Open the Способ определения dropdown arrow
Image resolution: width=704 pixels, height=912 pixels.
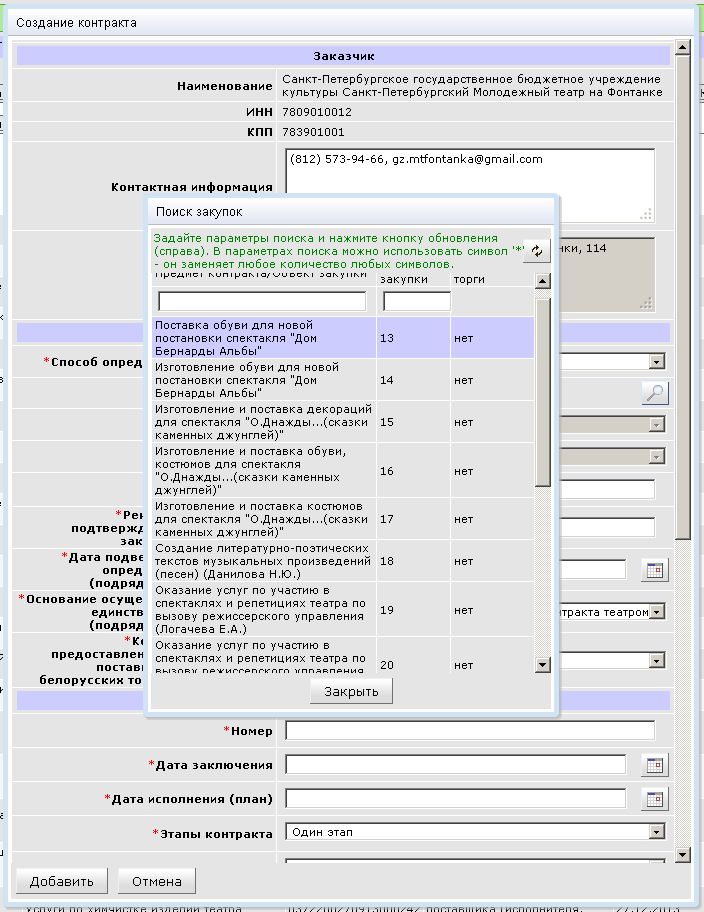coord(656,362)
